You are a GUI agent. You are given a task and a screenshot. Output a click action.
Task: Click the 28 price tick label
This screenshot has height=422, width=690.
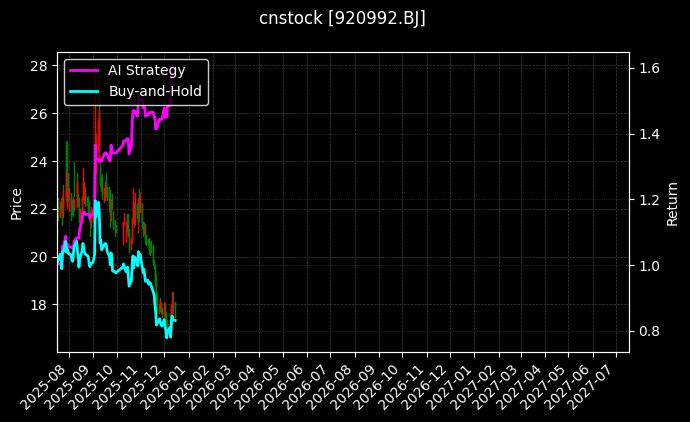click(x=40, y=66)
